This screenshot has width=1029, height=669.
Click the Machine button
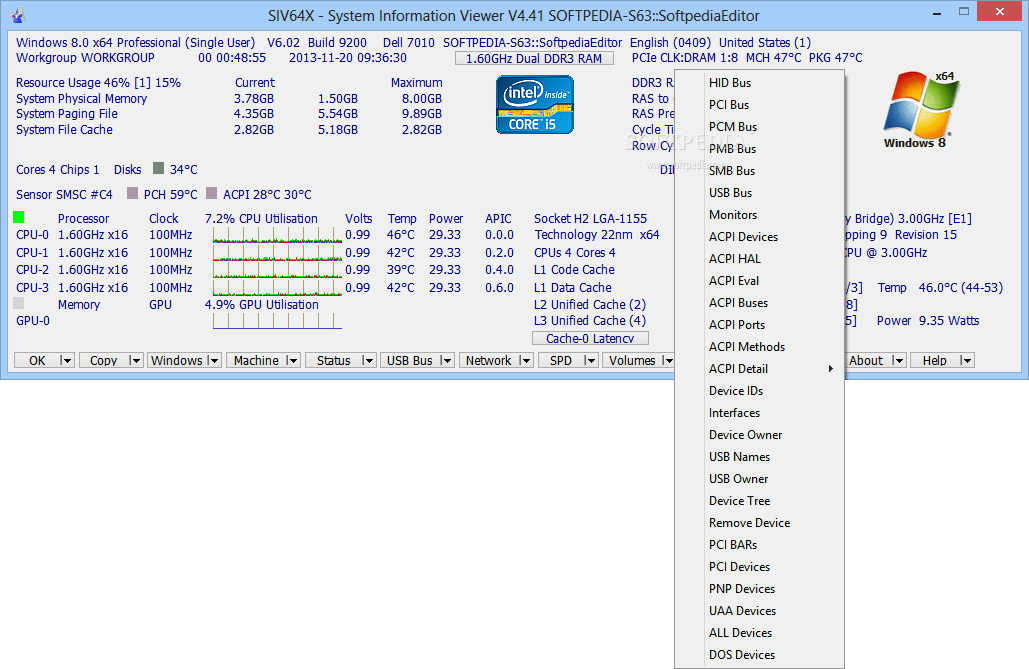coord(256,360)
